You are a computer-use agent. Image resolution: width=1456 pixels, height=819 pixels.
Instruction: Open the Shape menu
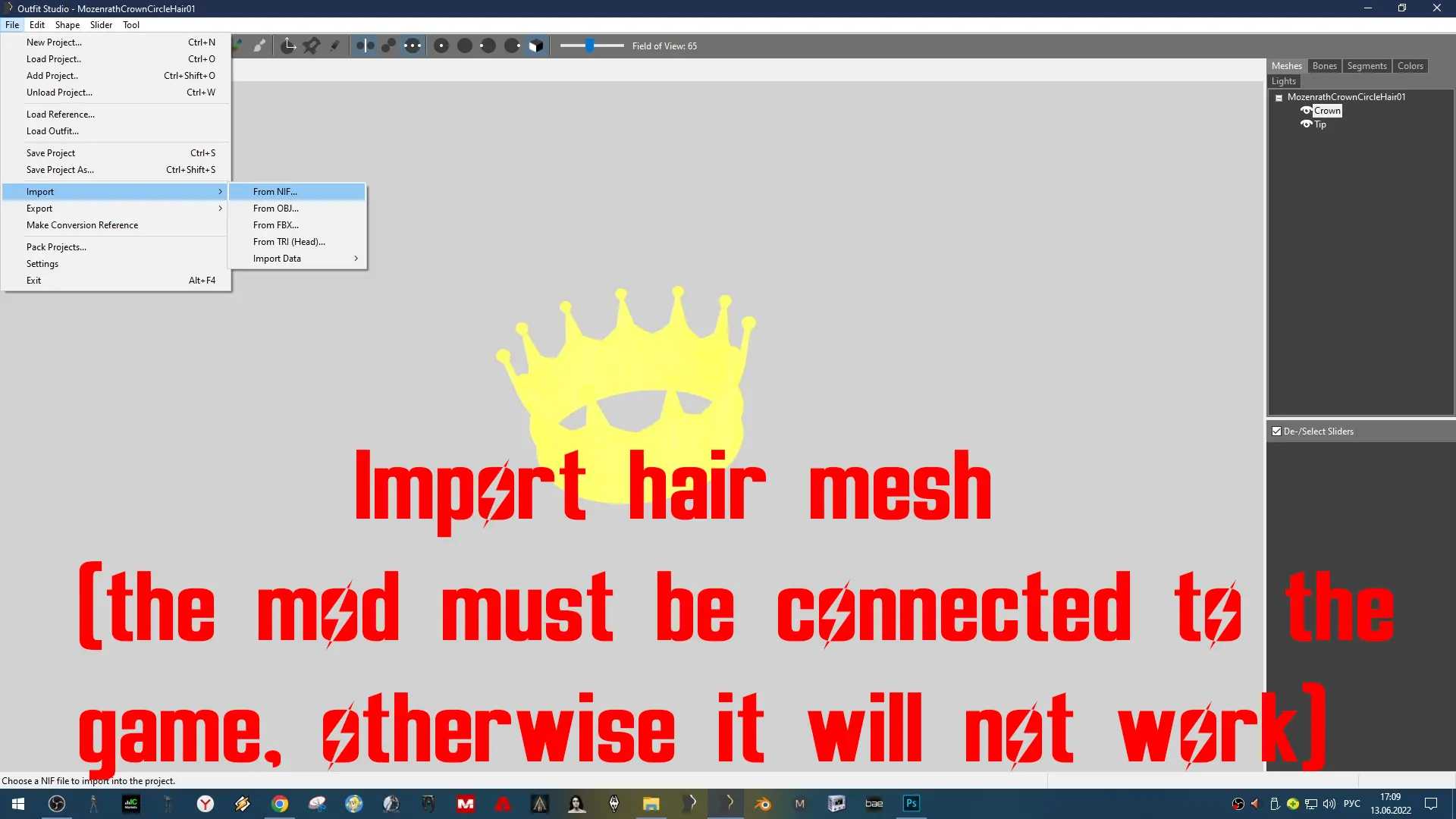67,25
